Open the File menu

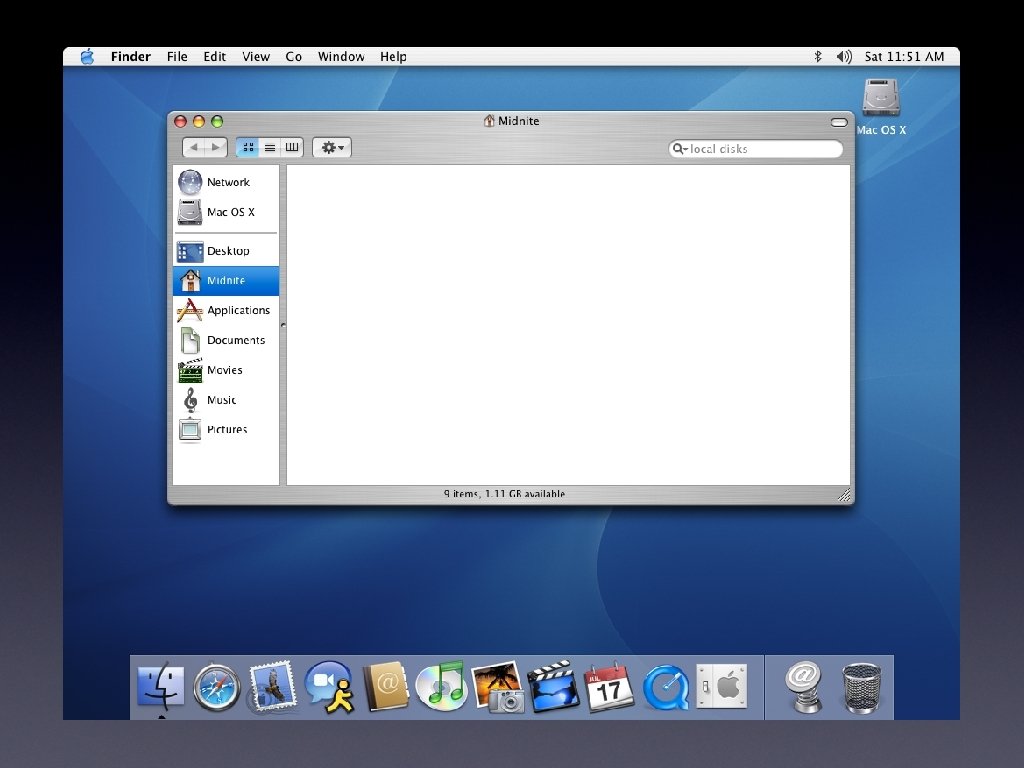177,57
